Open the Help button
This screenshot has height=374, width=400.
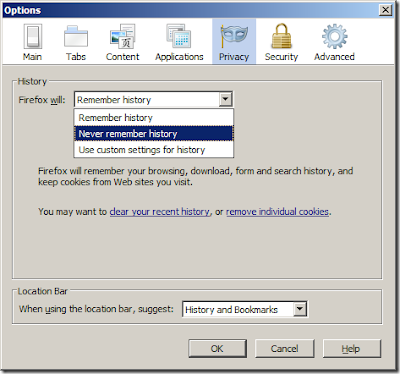point(351,349)
